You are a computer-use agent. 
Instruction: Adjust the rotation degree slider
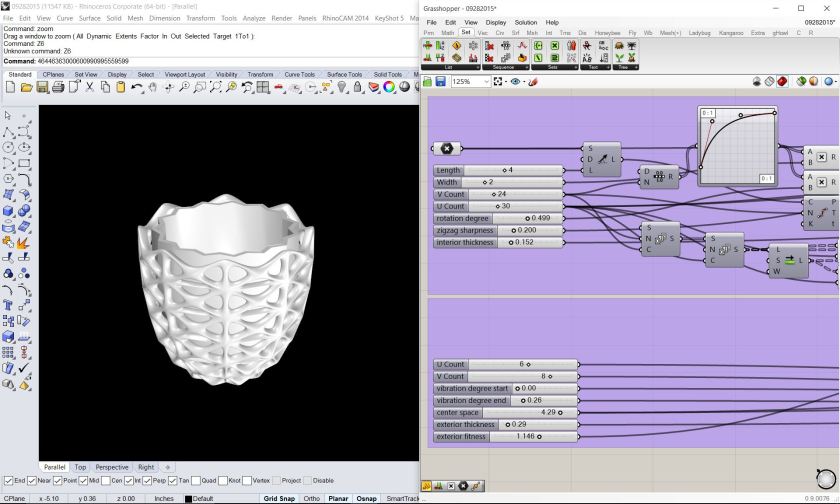(x=525, y=218)
